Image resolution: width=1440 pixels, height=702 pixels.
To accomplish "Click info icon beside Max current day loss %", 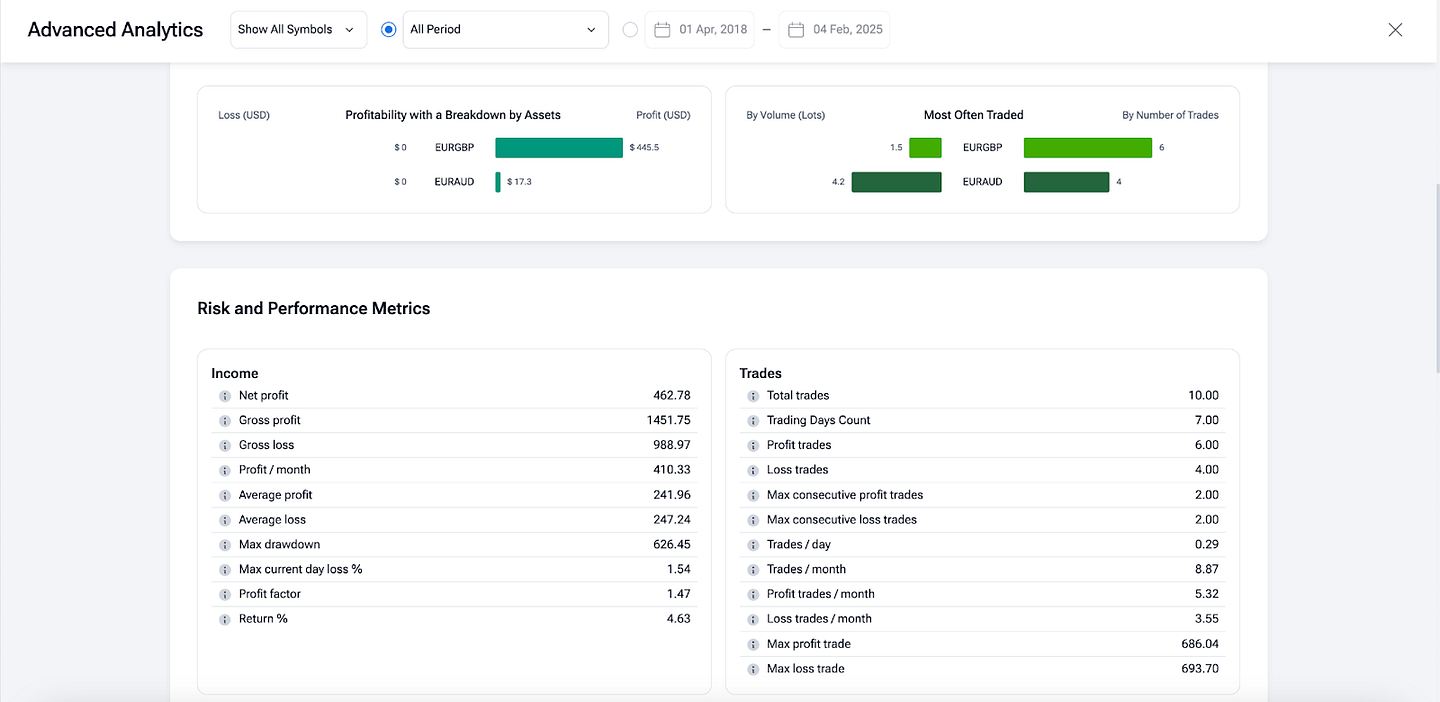I will [225, 569].
